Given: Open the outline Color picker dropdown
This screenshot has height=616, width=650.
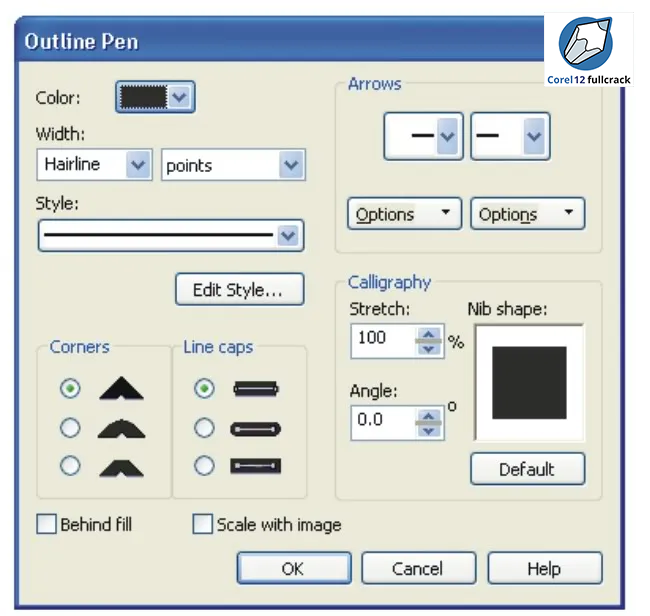Looking at the screenshot, I should (x=155, y=97).
